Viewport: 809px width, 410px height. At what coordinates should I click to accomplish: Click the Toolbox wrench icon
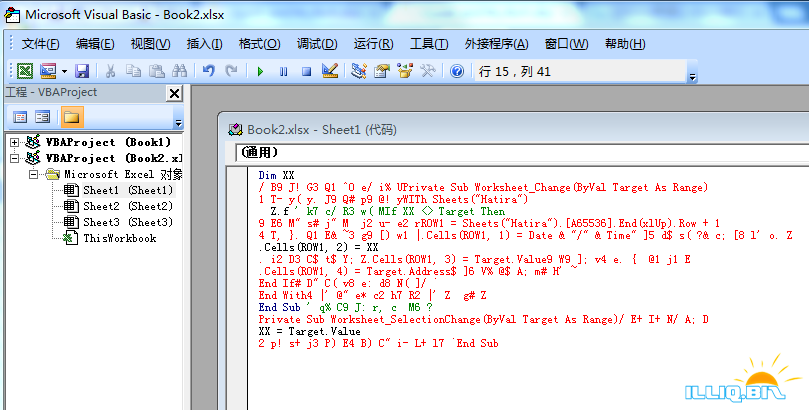tap(428, 71)
